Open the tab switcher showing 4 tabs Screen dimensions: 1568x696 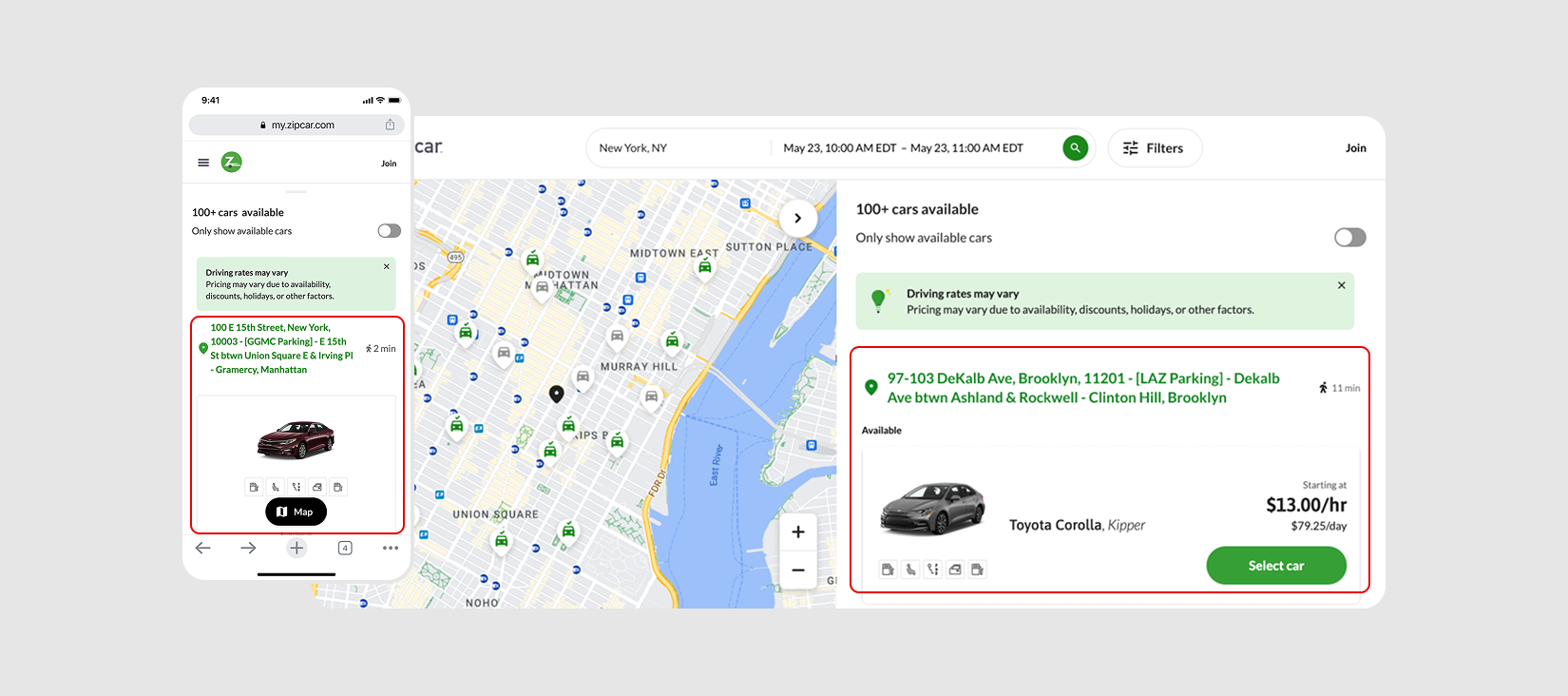pyautogui.click(x=345, y=548)
